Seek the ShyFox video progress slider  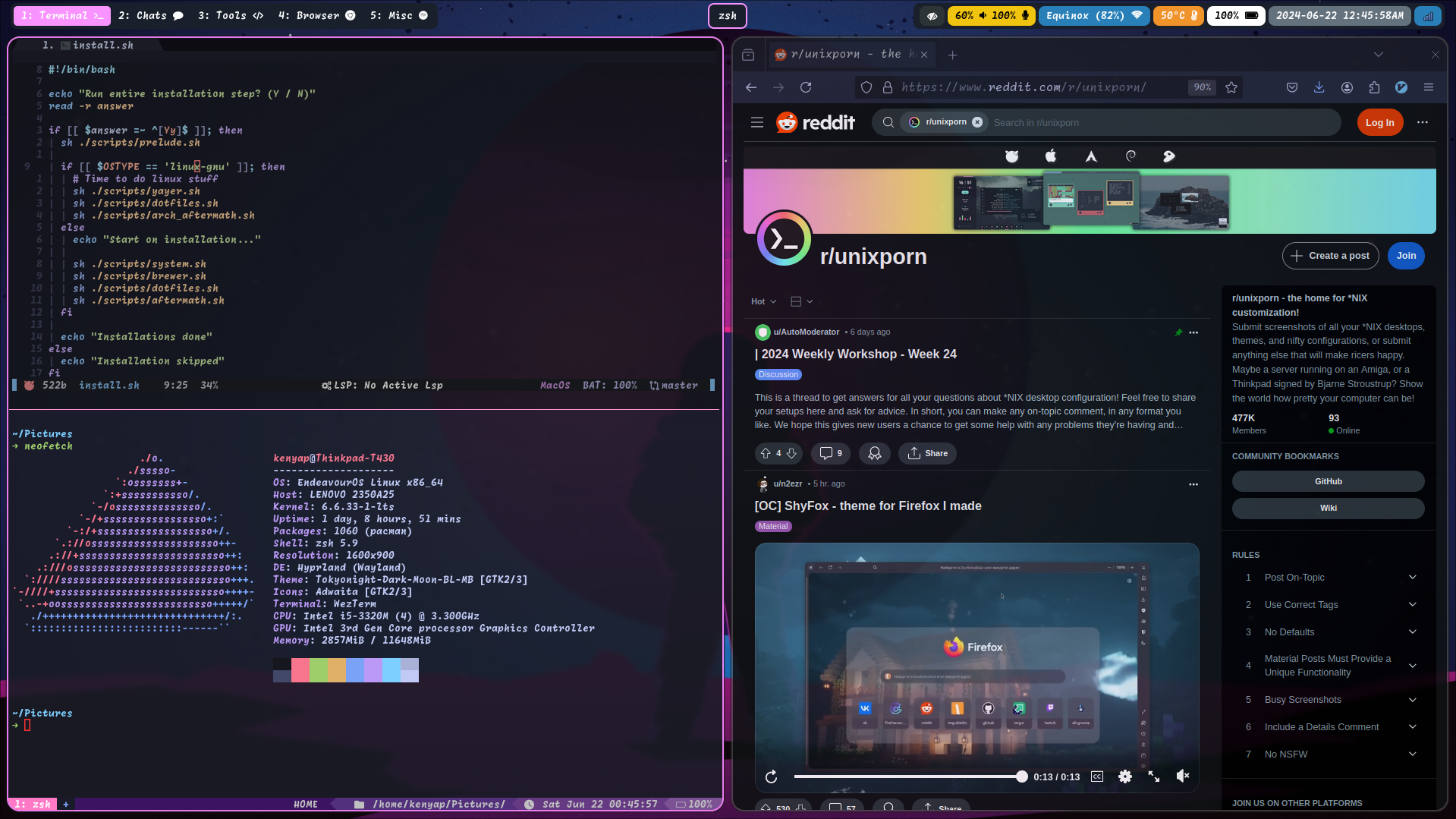point(910,776)
